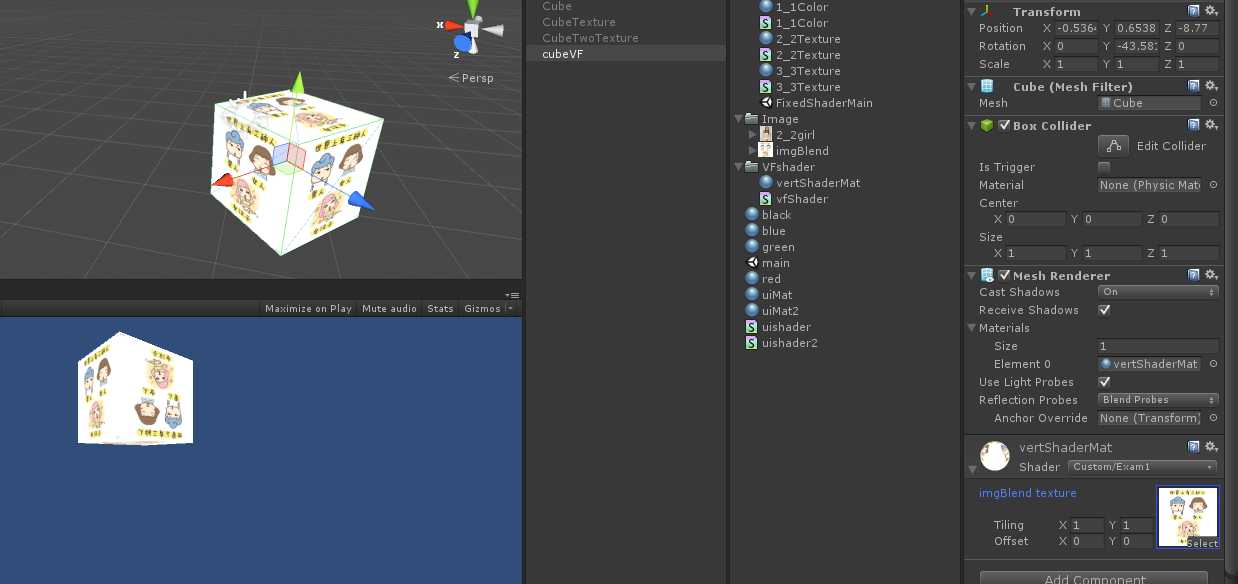Uncheck Receive Shadows
Viewport: 1238px width, 584px height.
1104,310
